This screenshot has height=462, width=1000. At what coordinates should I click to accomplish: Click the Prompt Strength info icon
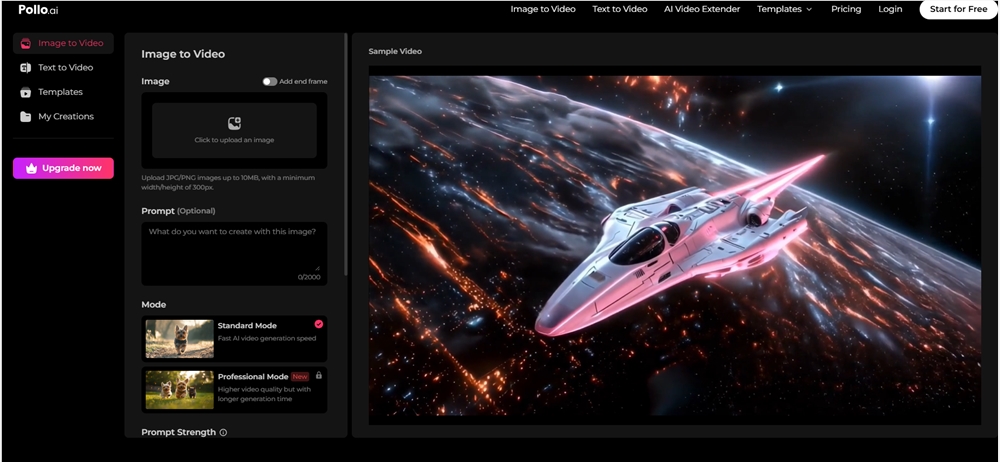tap(223, 433)
